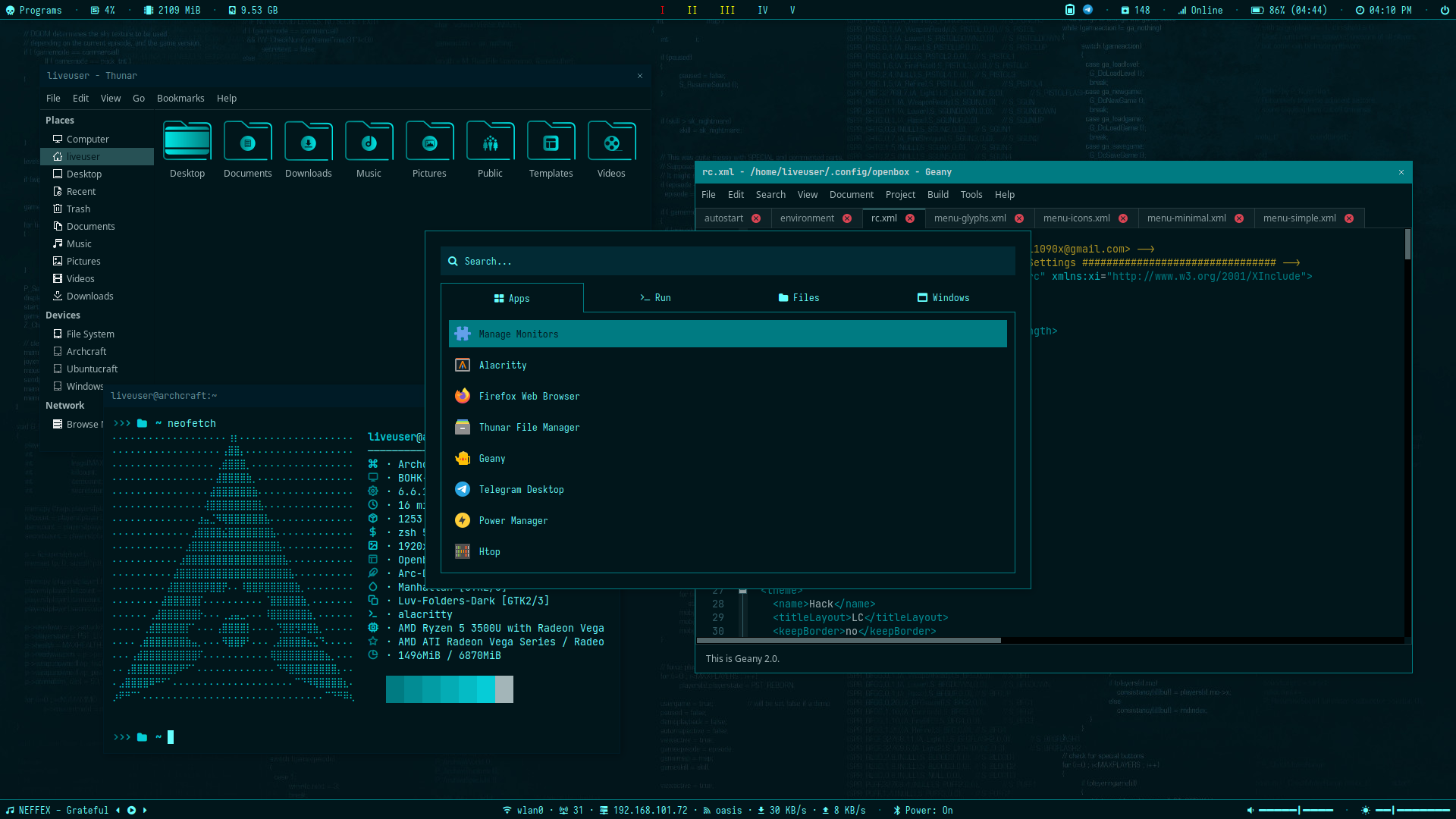1456x819 pixels.
Task: Switch to the Files tab in launcher
Action: (x=799, y=297)
